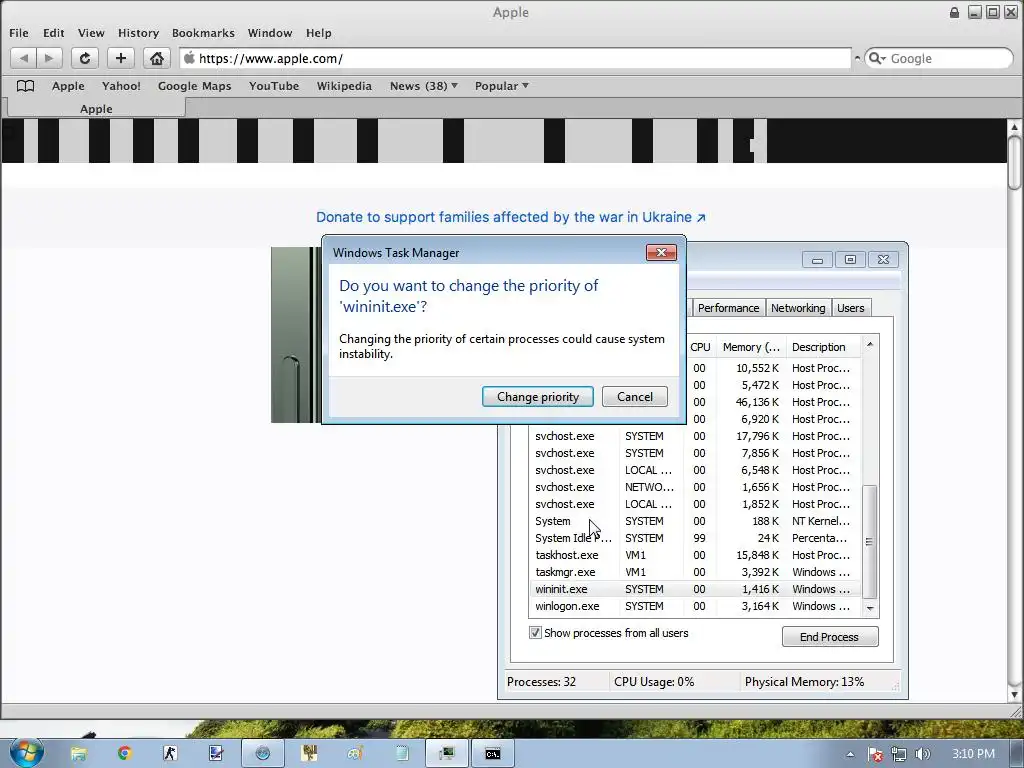Close the priority confirmation dialog

click(x=661, y=252)
